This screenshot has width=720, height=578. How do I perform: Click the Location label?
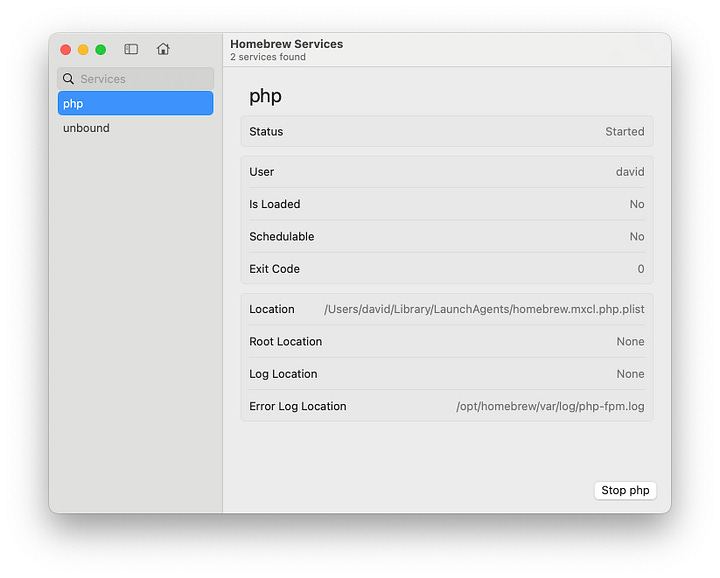(x=271, y=309)
